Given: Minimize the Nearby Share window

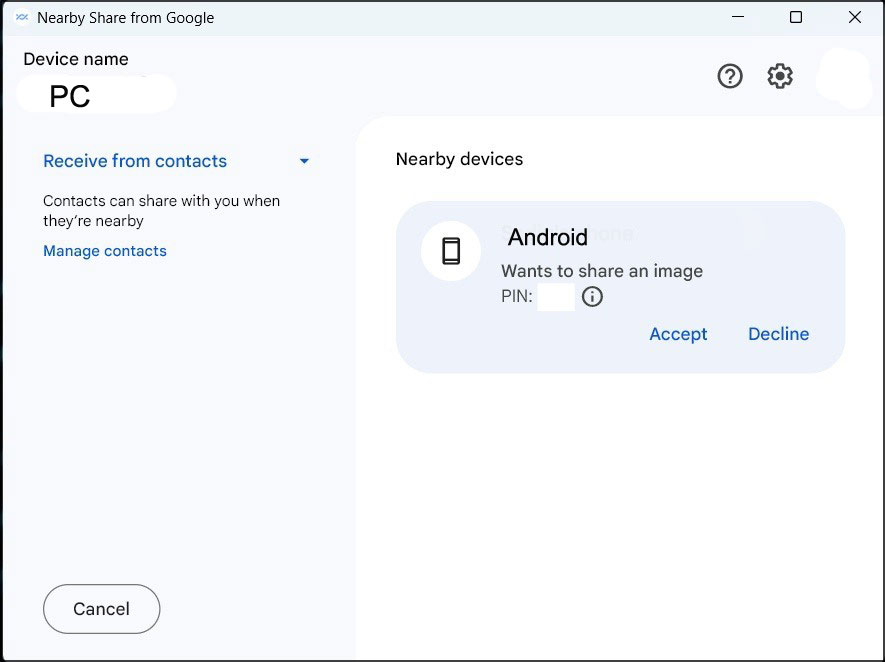Looking at the screenshot, I should point(738,17).
